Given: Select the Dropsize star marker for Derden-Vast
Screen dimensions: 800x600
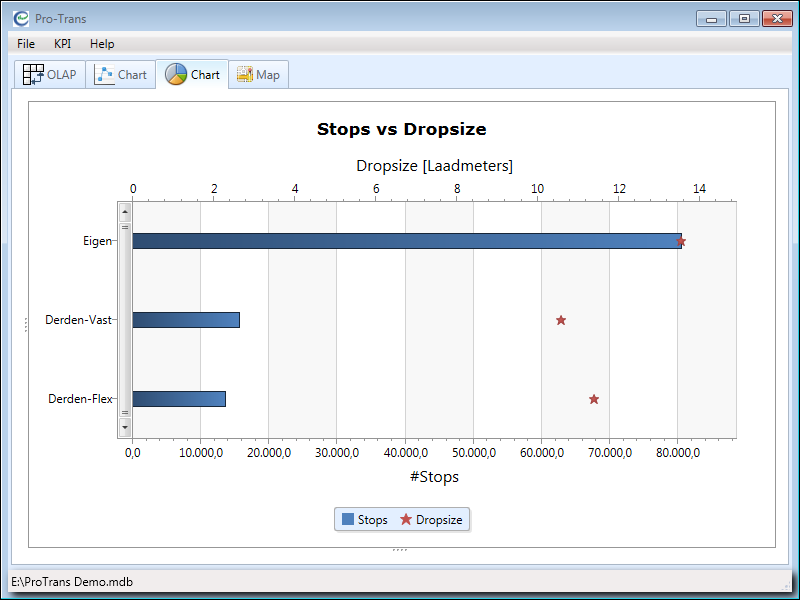Looking at the screenshot, I should [x=561, y=320].
